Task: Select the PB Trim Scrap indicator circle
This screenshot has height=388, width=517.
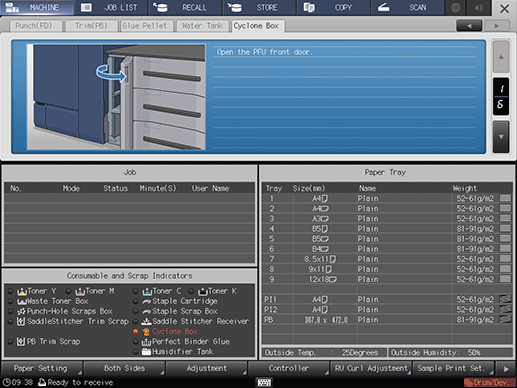Action: [x=11, y=342]
